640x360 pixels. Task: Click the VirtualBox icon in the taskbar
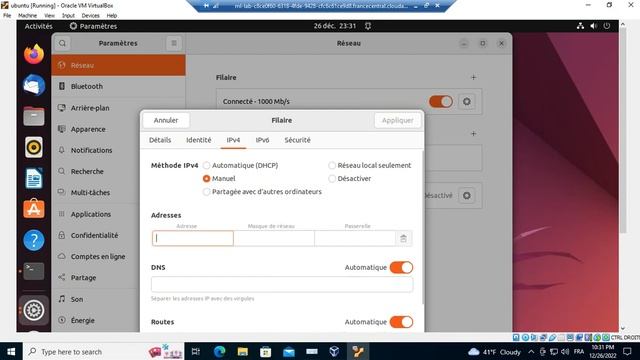334,351
